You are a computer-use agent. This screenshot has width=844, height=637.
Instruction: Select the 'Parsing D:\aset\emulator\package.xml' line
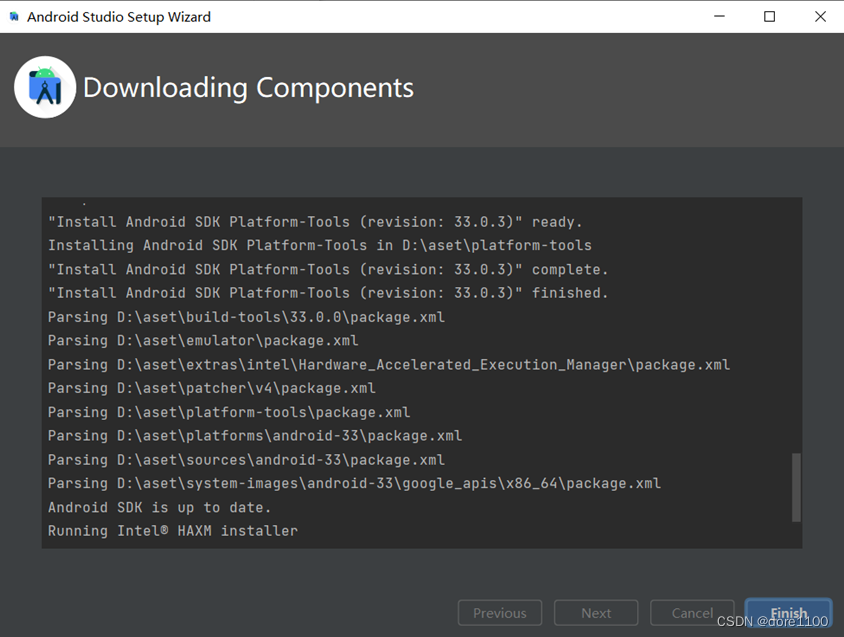[203, 340]
